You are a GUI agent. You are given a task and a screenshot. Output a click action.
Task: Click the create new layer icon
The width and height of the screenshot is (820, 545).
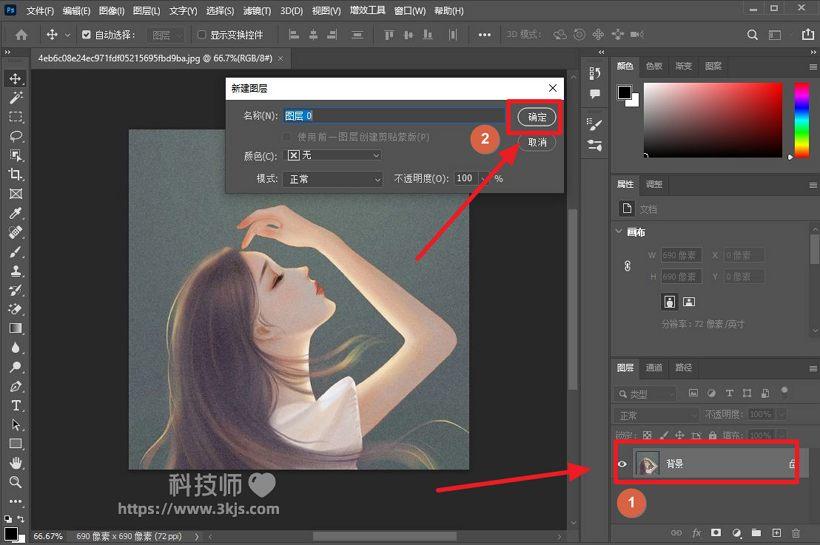[x=776, y=533]
